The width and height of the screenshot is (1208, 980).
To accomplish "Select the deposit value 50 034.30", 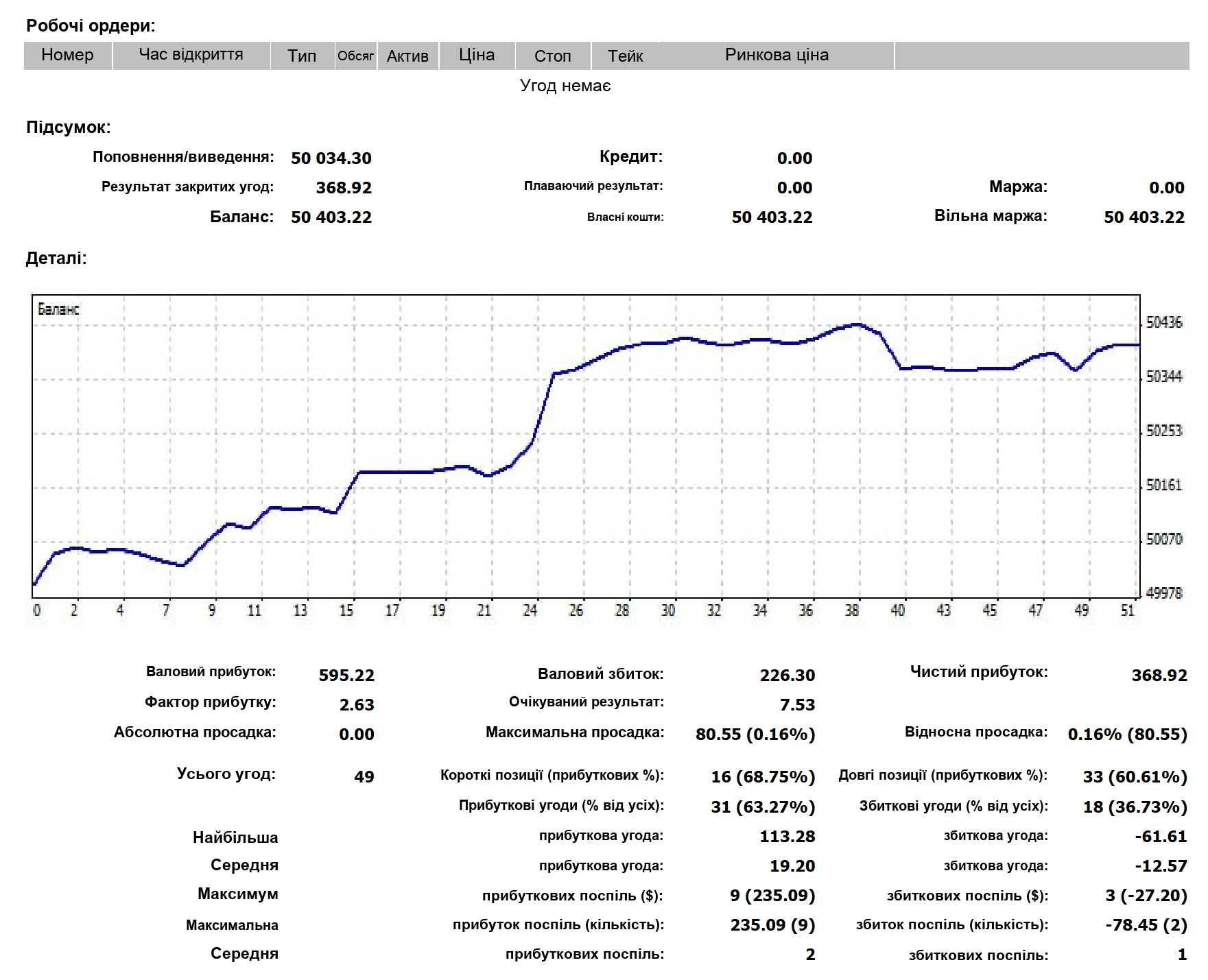I will [331, 158].
